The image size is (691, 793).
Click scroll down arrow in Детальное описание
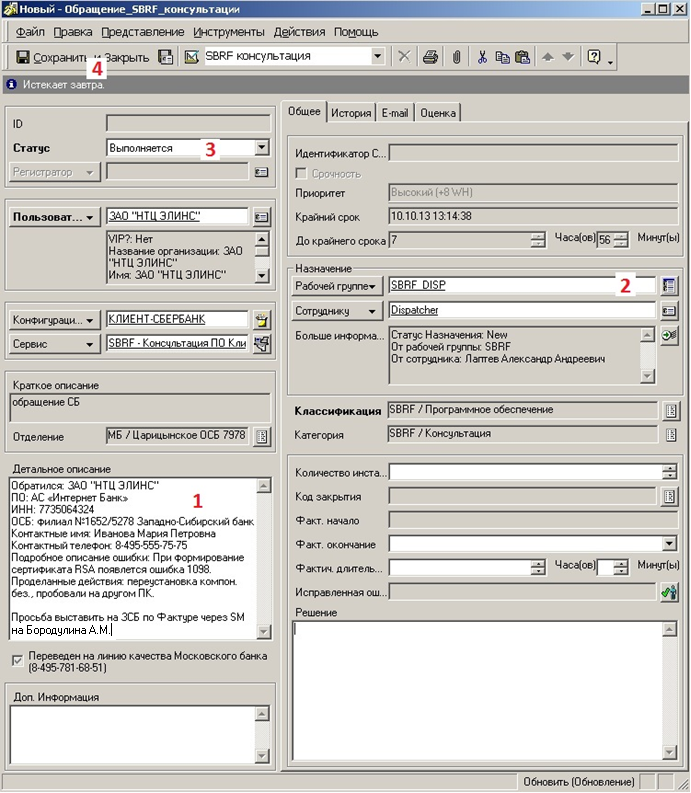coord(264,631)
